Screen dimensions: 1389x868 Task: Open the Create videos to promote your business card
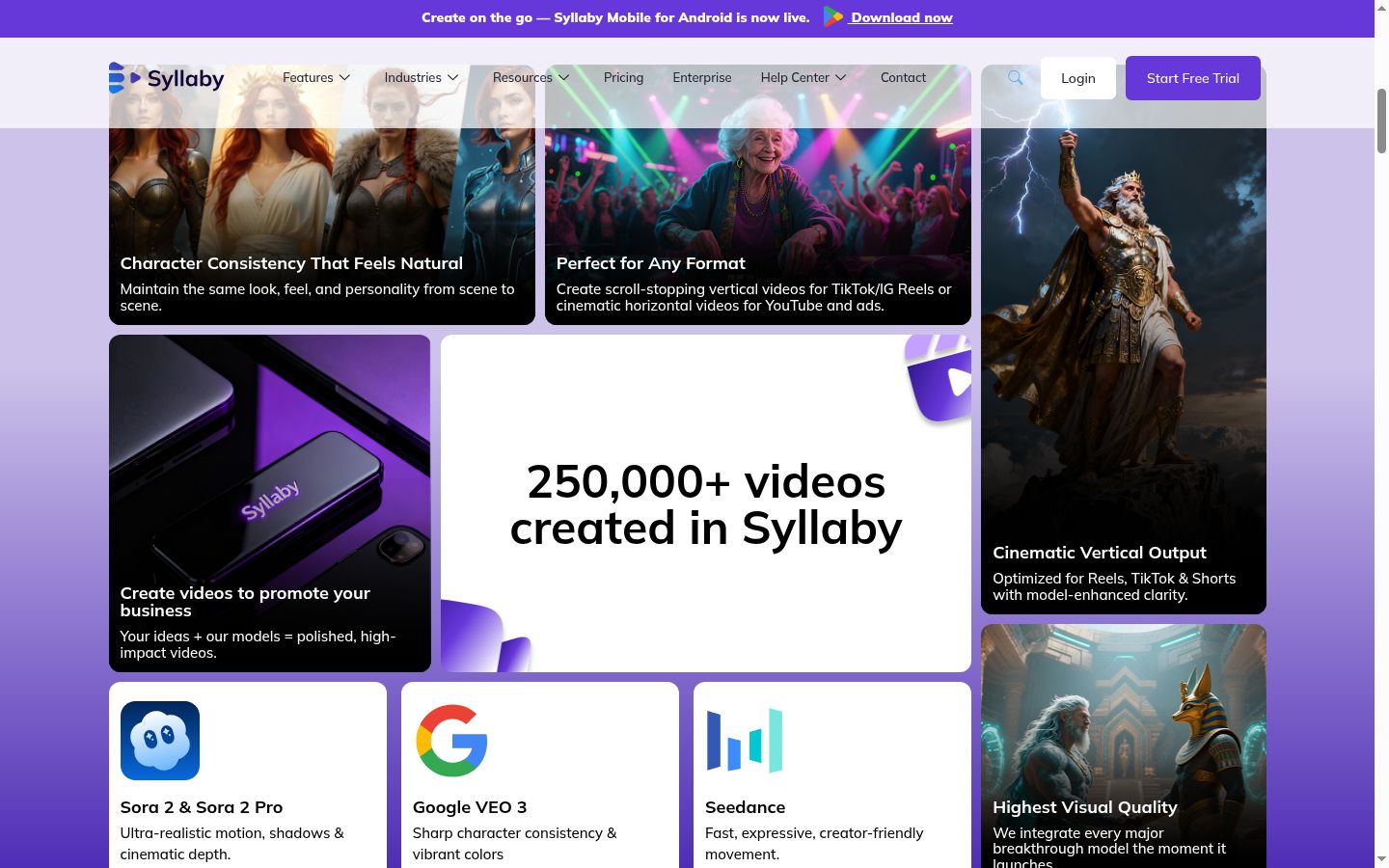pos(270,503)
